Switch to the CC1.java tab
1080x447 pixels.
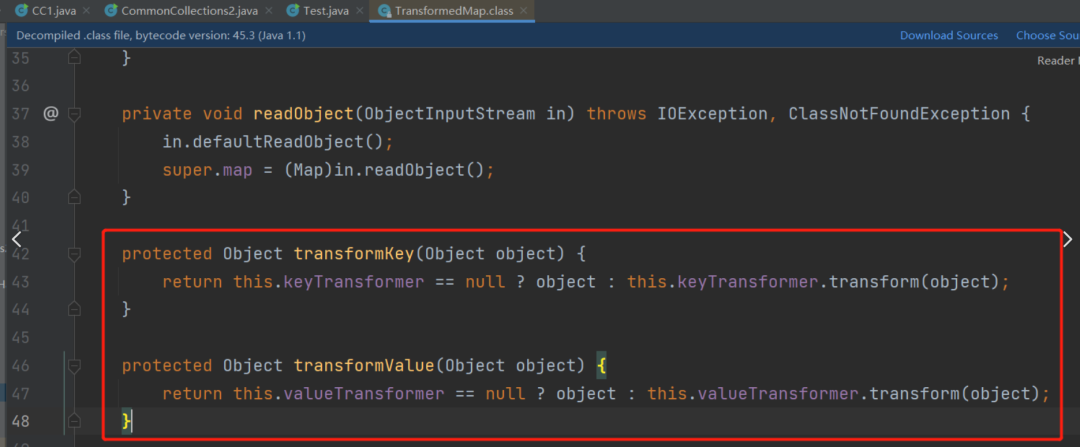(53, 10)
